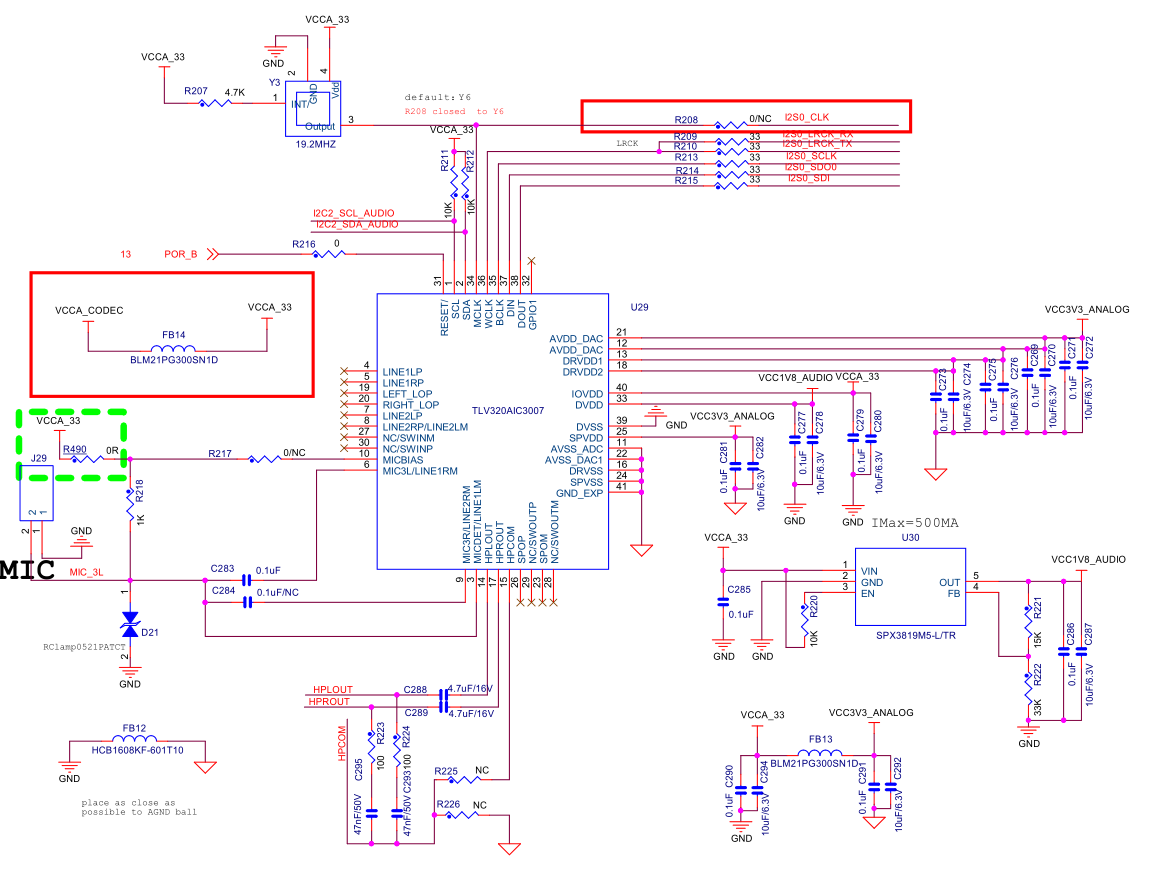Select the HPROUT net label
The width and height of the screenshot is (1153, 875).
click(x=329, y=701)
